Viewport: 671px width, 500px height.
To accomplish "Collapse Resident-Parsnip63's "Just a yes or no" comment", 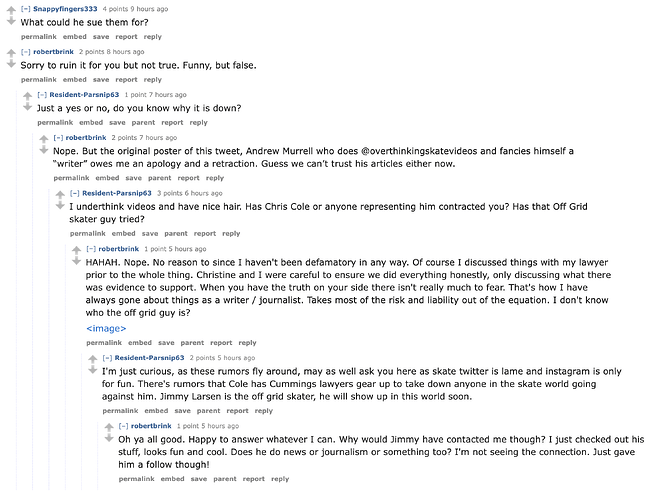I will 42,94.
